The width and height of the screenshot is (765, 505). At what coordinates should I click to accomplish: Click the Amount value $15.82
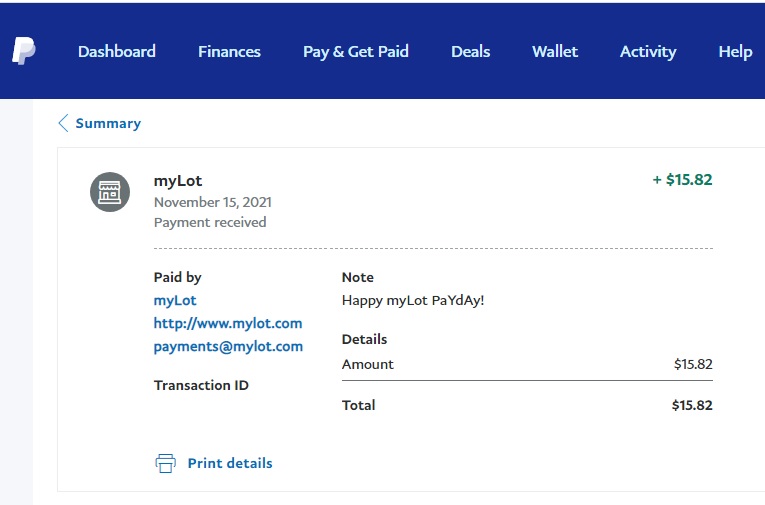click(x=693, y=364)
